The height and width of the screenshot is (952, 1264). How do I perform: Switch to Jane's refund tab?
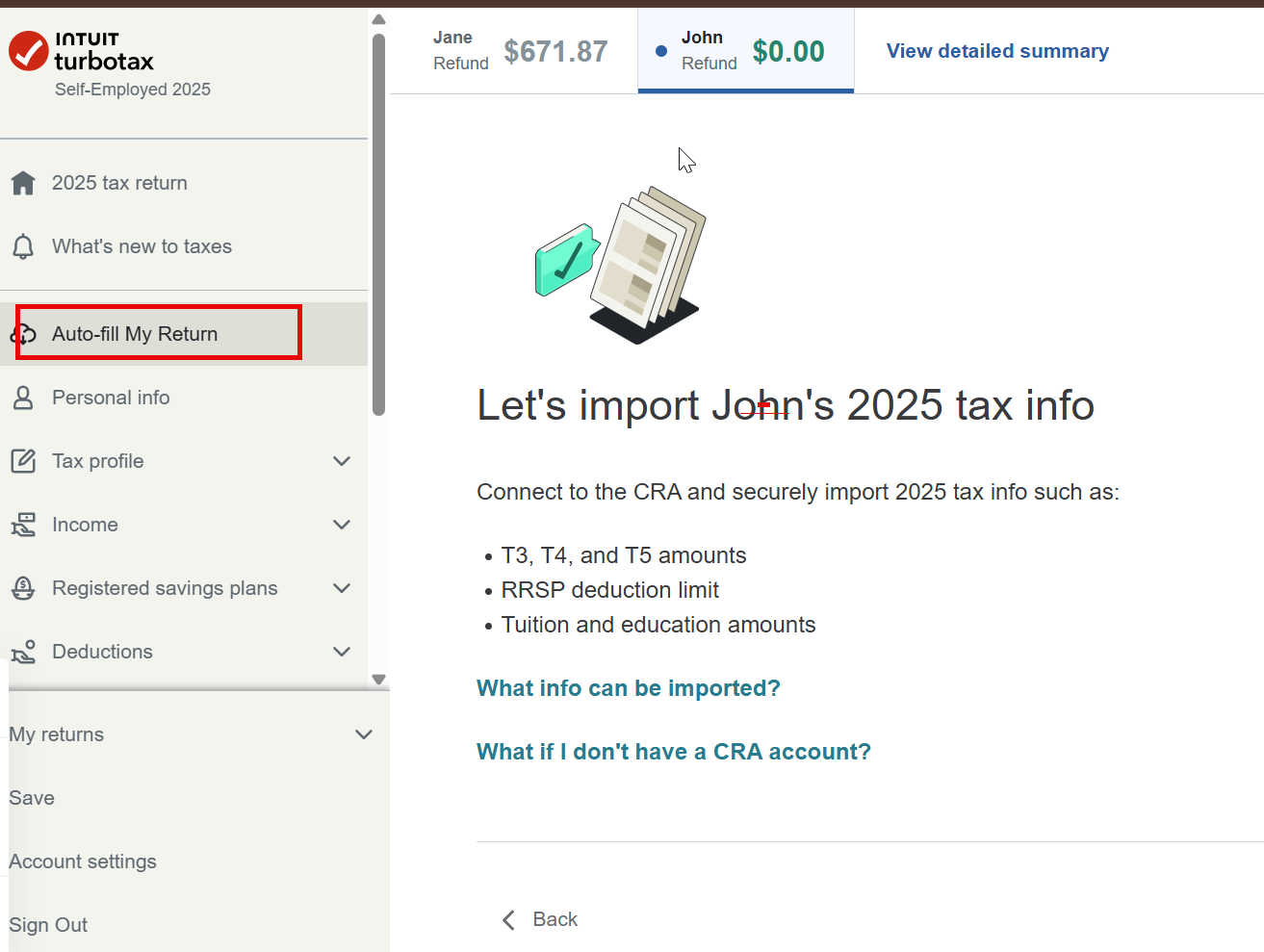520,51
